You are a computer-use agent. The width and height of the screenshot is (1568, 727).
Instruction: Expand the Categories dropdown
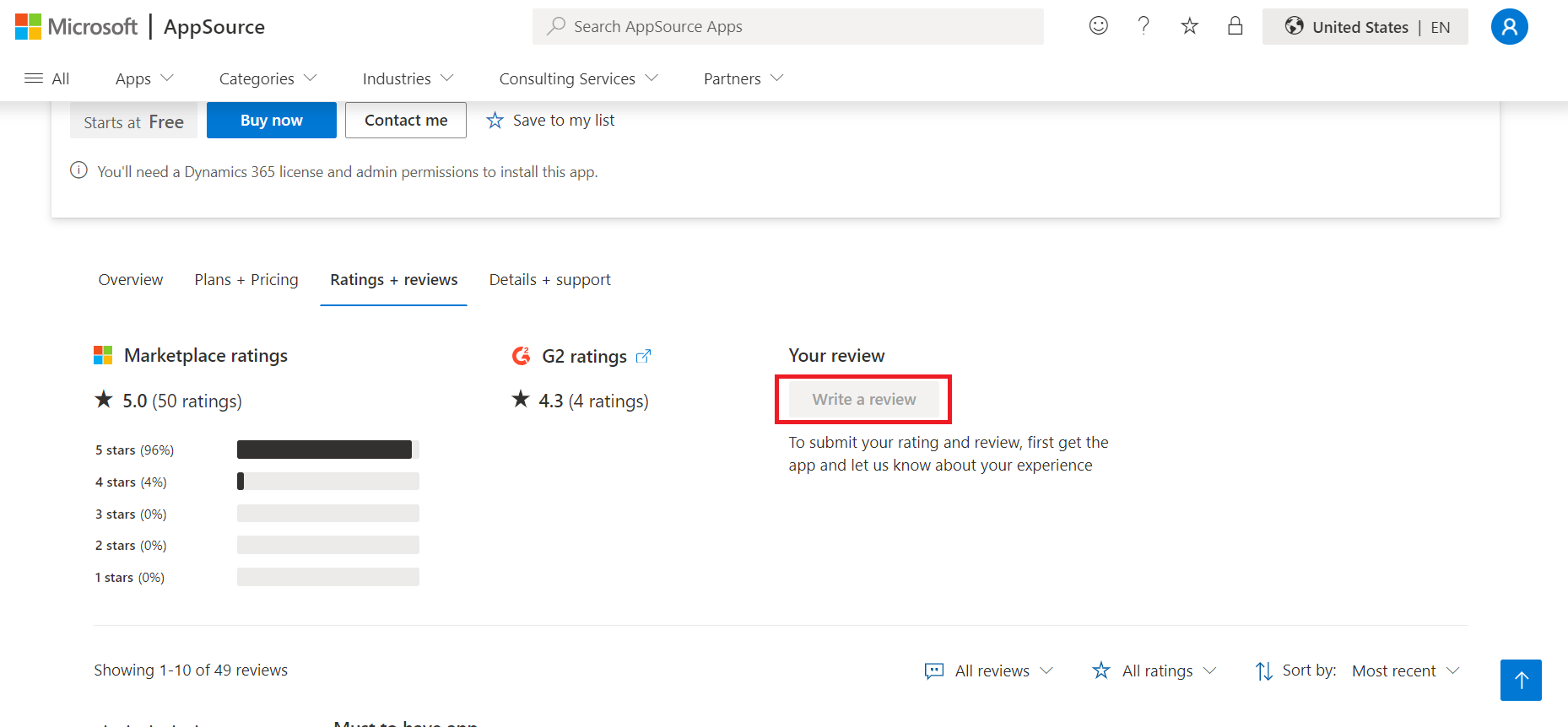(268, 78)
